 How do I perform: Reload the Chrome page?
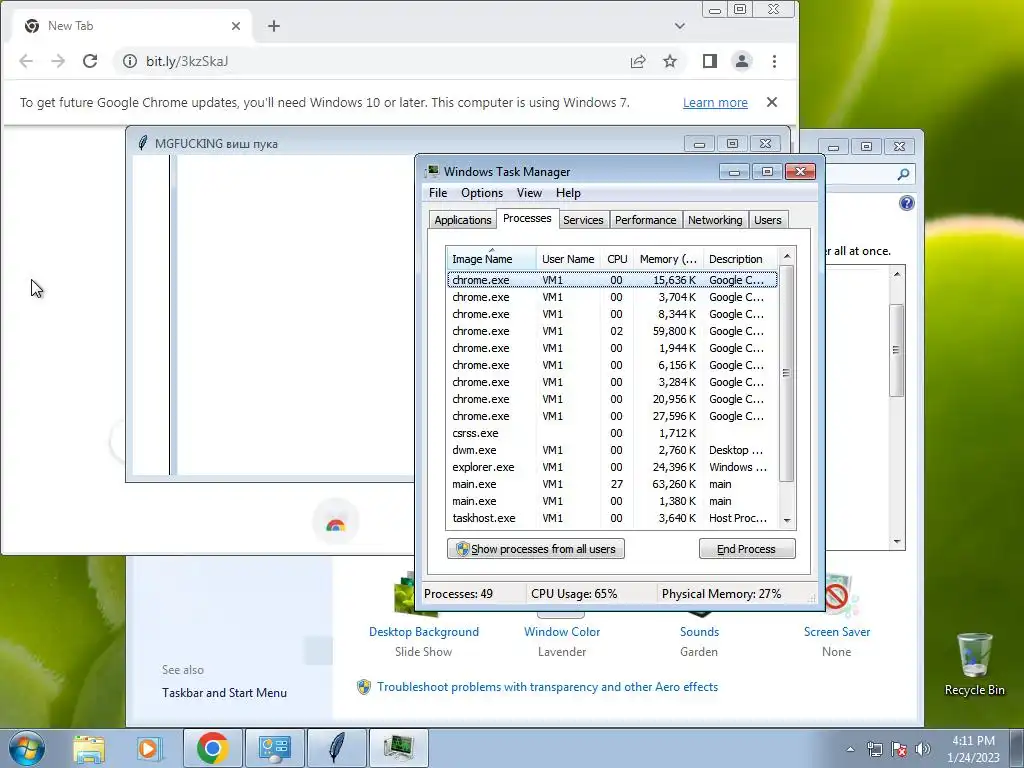tap(90, 61)
